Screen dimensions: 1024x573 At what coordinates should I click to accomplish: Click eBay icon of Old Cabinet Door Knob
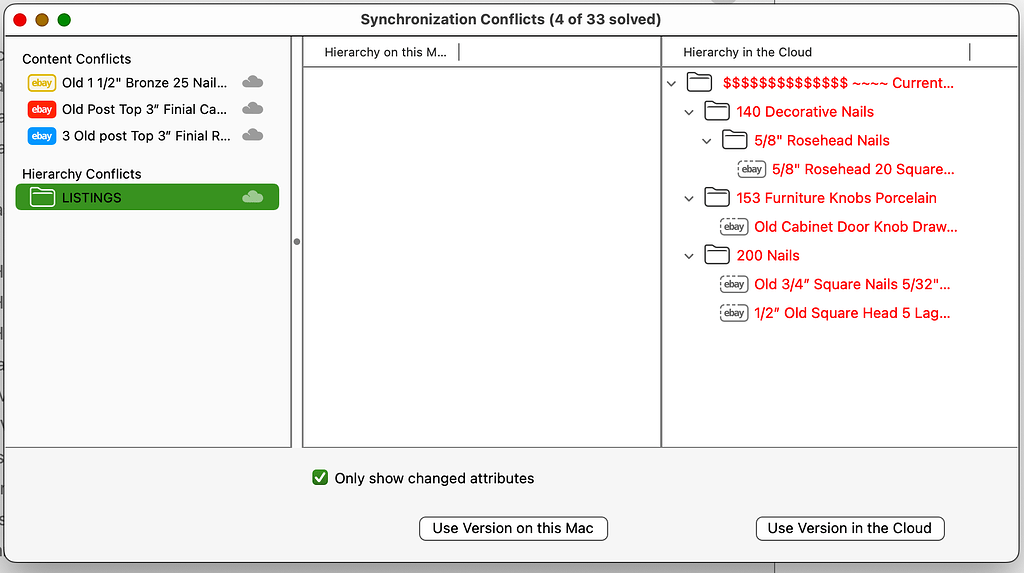[x=734, y=227]
